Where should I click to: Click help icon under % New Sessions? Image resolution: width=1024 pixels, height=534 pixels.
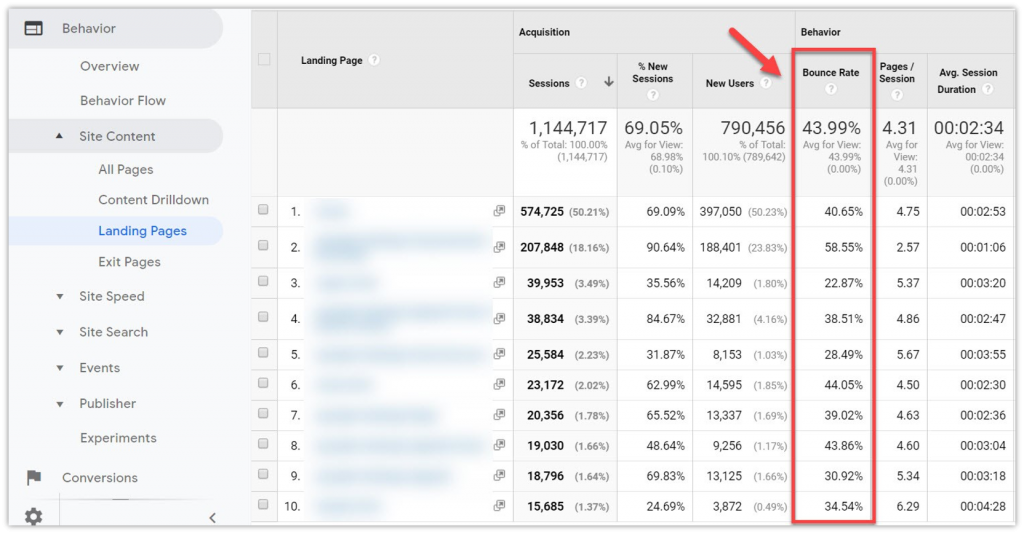click(x=652, y=95)
